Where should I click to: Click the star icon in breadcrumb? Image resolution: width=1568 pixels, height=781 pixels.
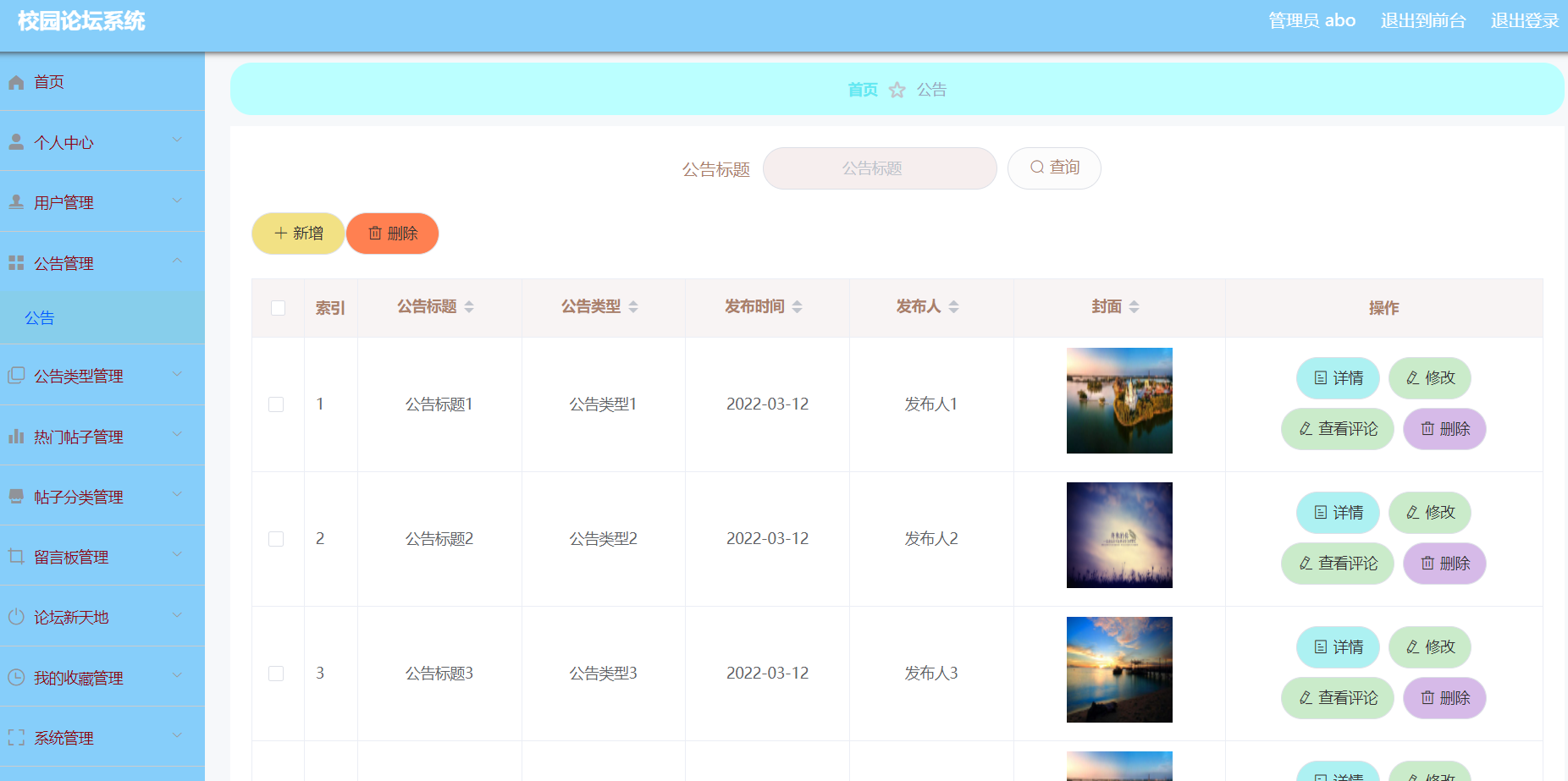tap(897, 90)
